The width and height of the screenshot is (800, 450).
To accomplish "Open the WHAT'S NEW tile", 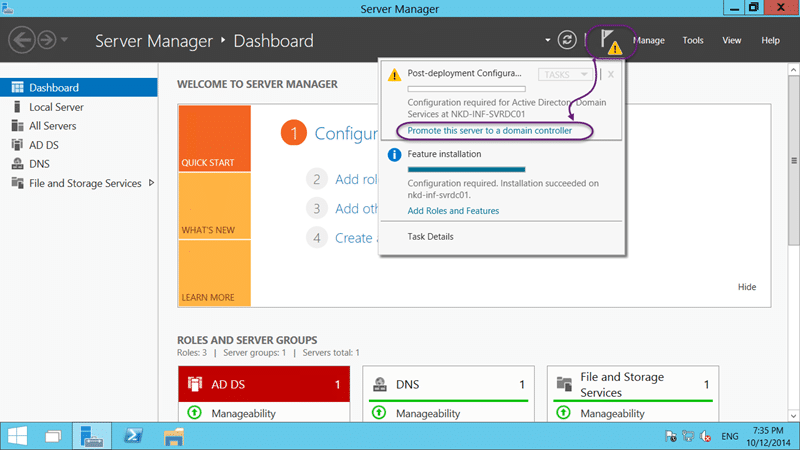I will point(214,206).
